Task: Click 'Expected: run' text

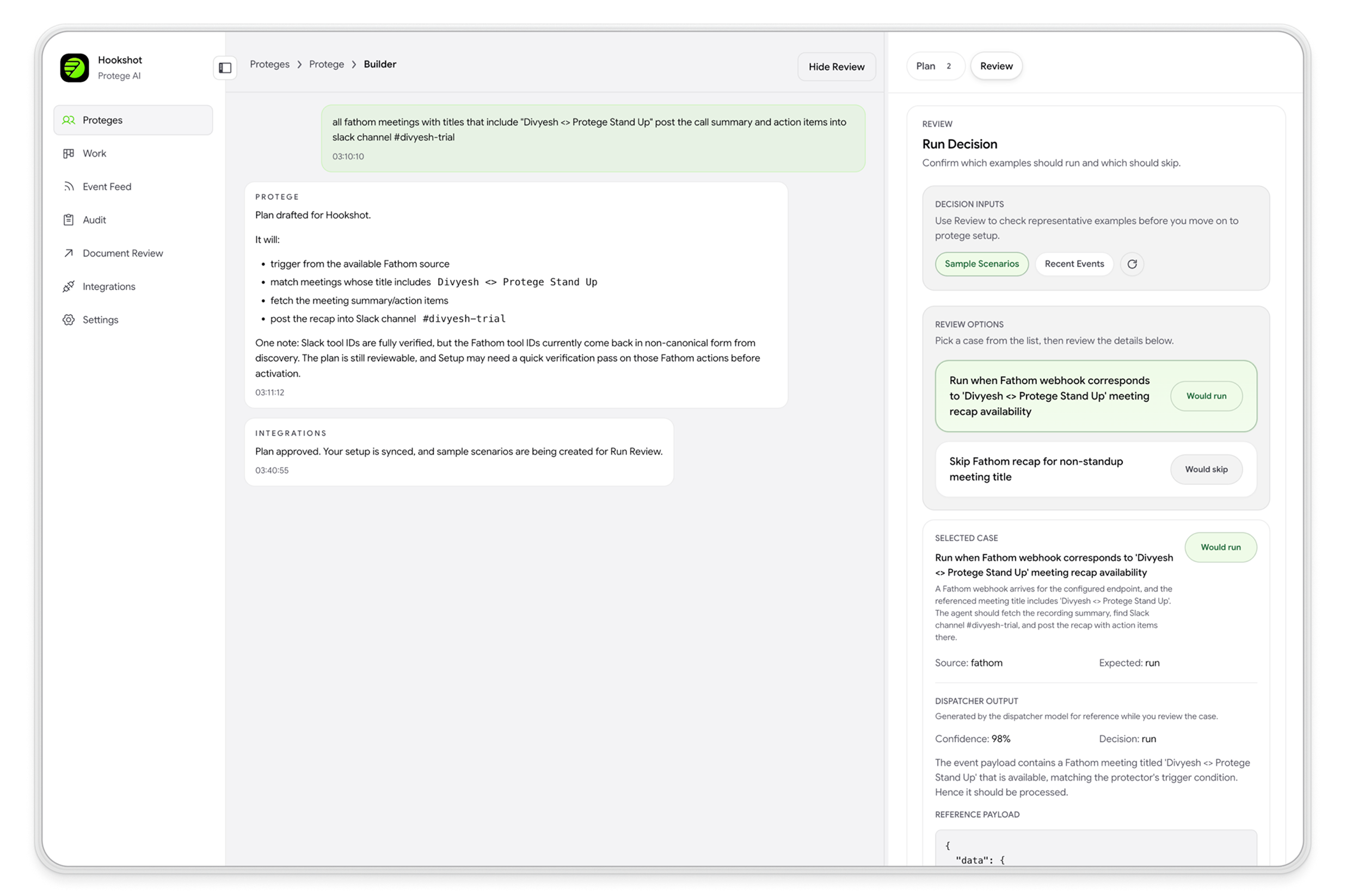Action: click(x=1129, y=663)
